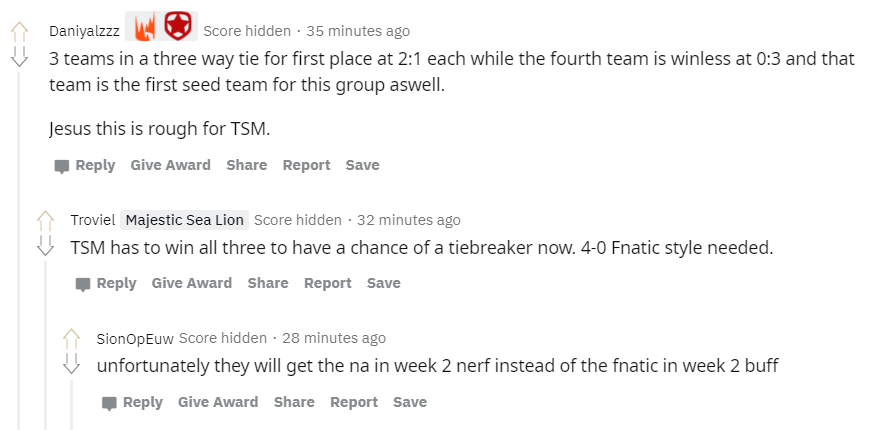Collapse Daniyalzzz's thread via the vertical line

tap(19, 251)
